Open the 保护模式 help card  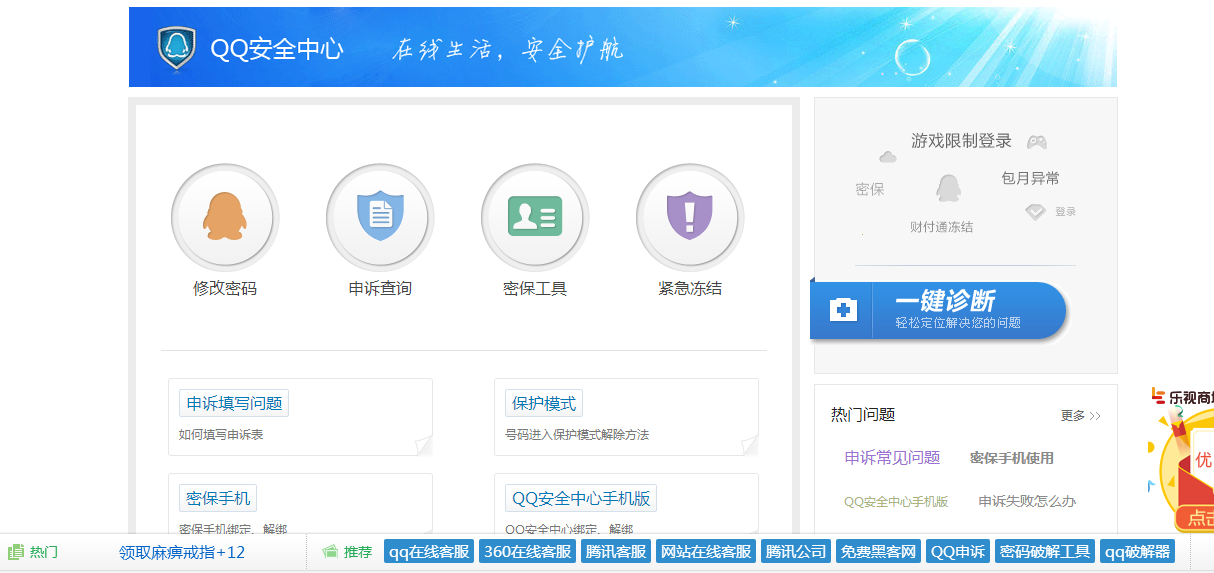(x=626, y=417)
